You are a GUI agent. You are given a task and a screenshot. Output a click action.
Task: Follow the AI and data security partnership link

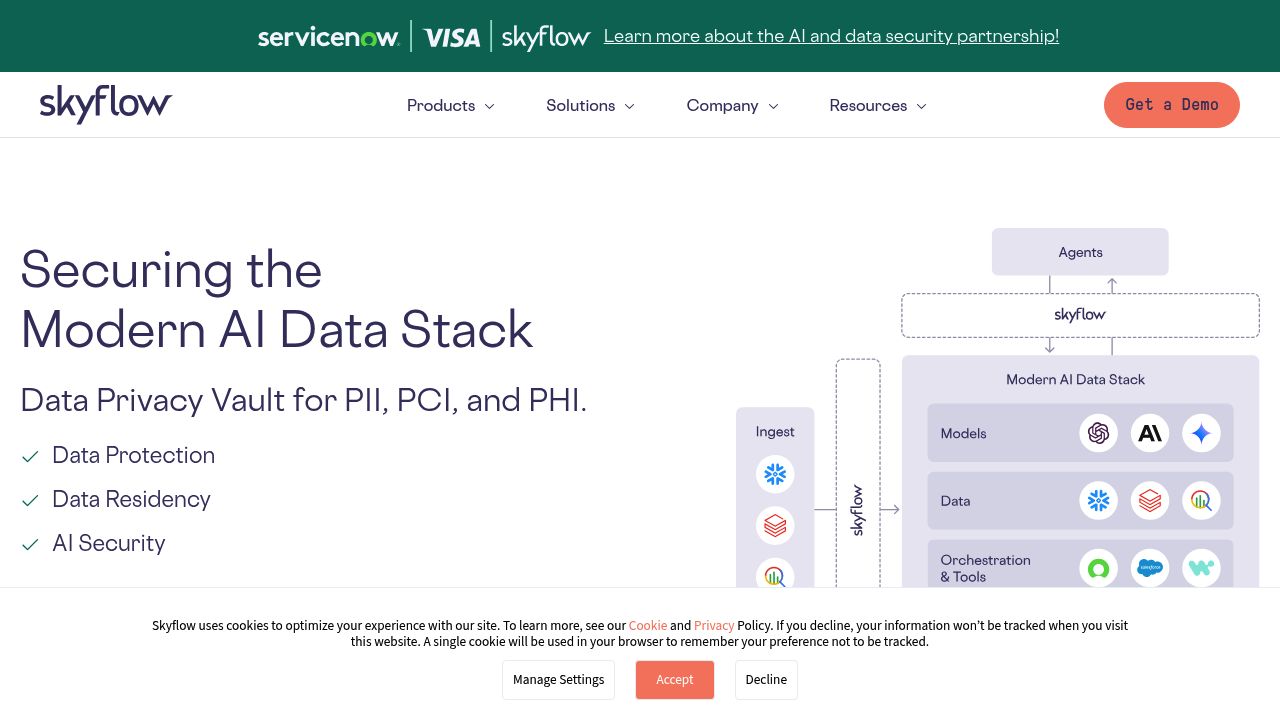[831, 36]
